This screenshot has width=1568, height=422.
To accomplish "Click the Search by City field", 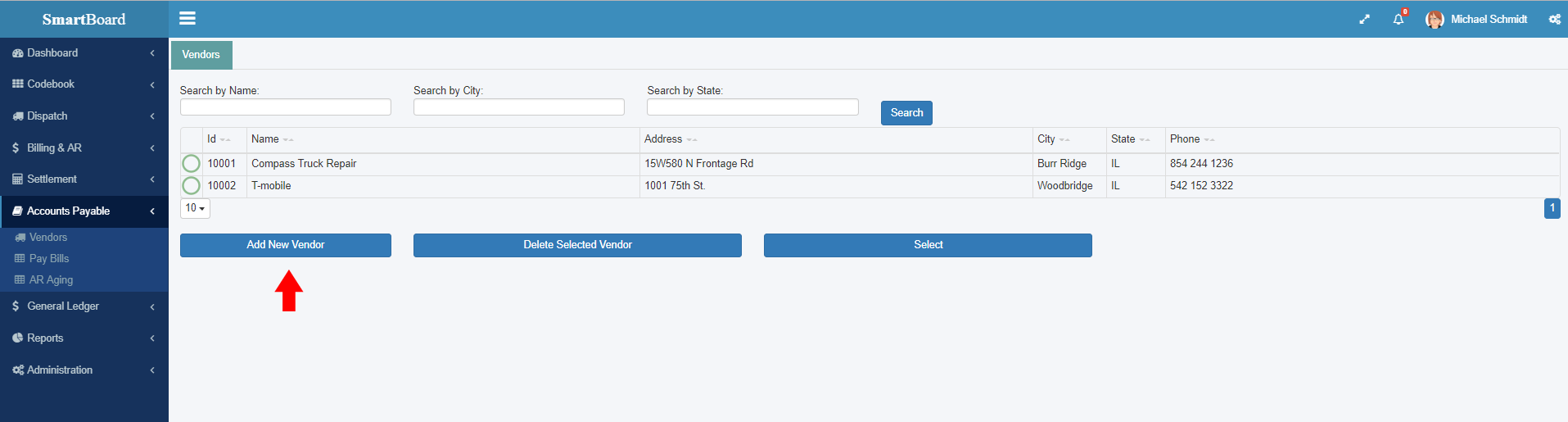I will click(519, 107).
